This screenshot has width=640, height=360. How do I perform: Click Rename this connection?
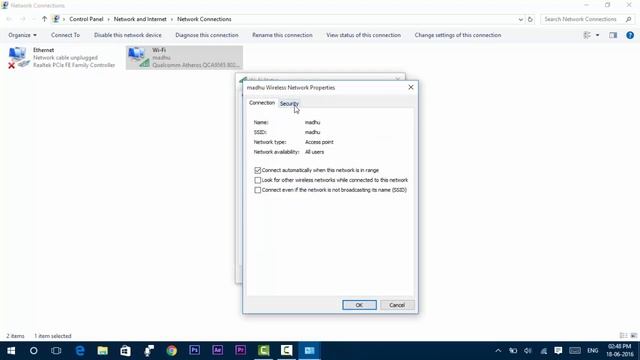tap(282, 35)
